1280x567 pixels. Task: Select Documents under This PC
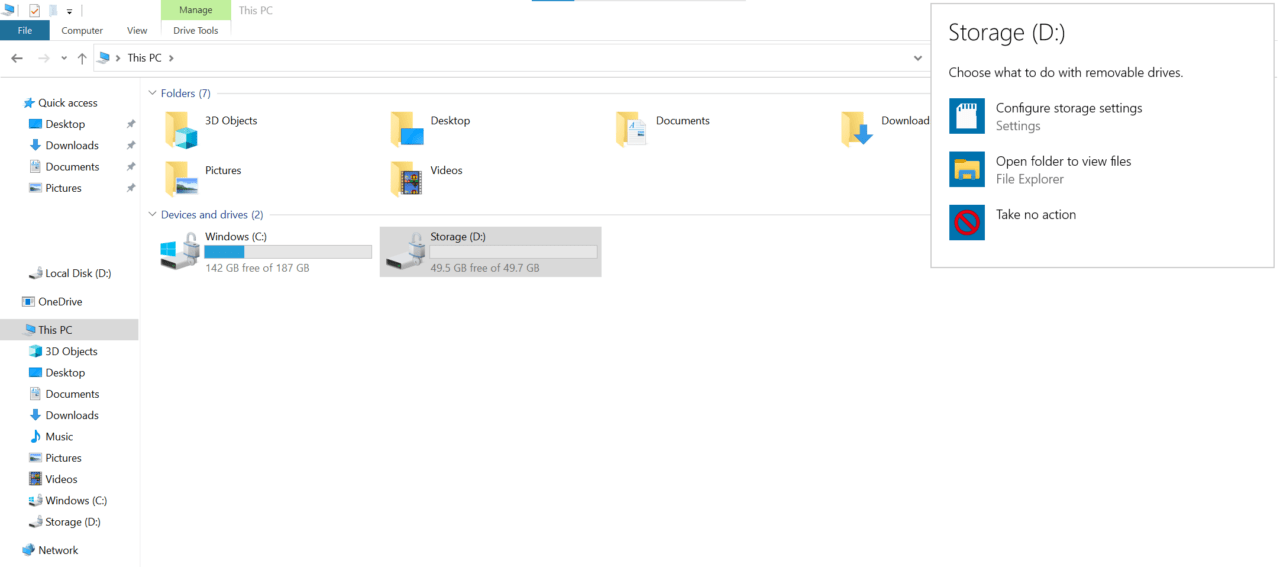coord(72,394)
